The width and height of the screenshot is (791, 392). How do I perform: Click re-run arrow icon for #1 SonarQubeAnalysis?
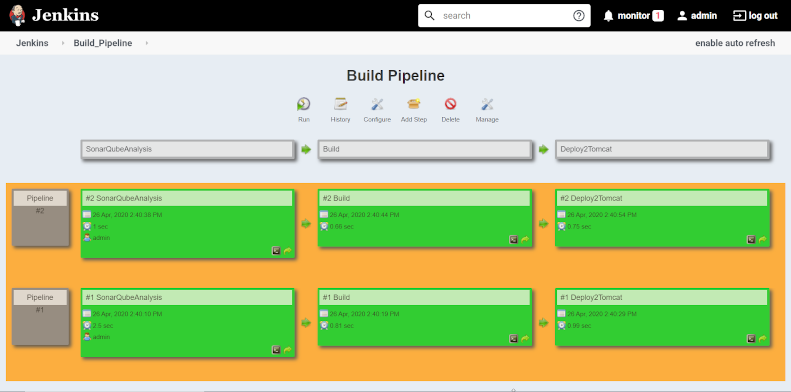(x=288, y=350)
